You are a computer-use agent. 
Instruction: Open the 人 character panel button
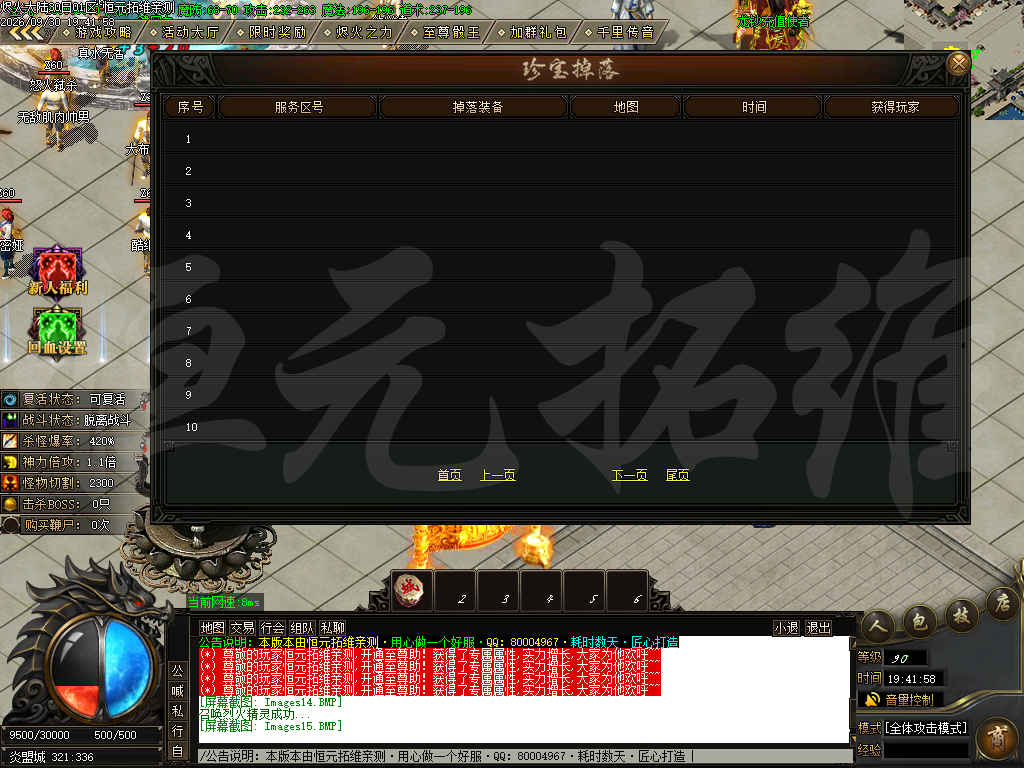[876, 626]
